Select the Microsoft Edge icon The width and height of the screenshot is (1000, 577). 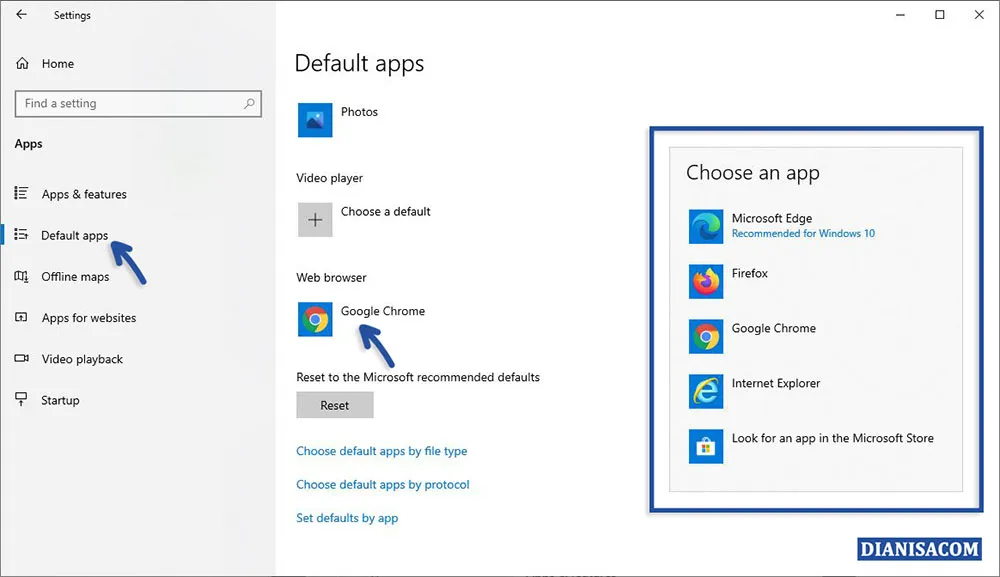click(706, 226)
